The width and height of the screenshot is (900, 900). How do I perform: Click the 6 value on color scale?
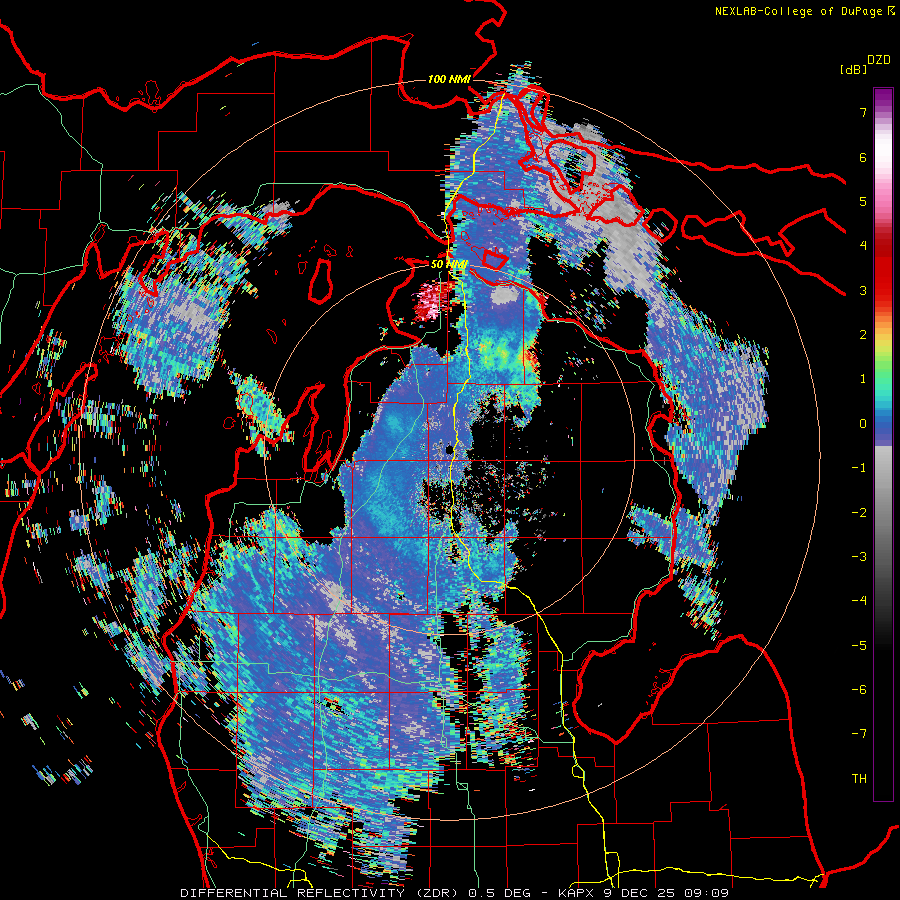click(x=863, y=157)
